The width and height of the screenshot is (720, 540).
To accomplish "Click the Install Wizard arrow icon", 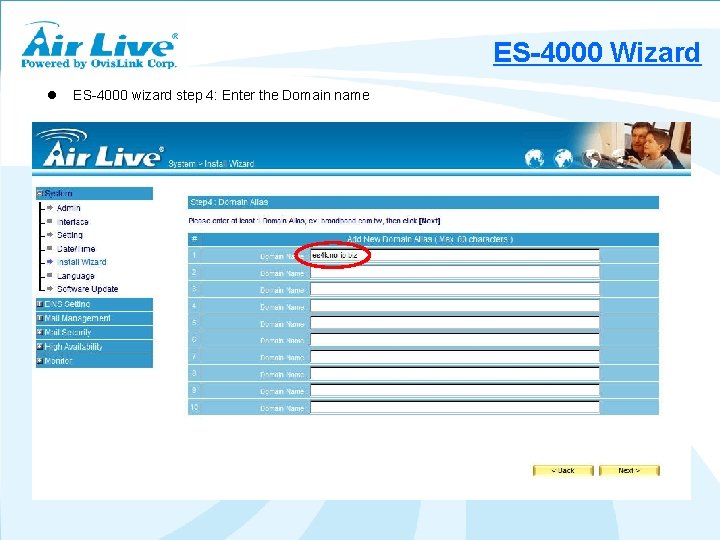I will click(x=50, y=262).
